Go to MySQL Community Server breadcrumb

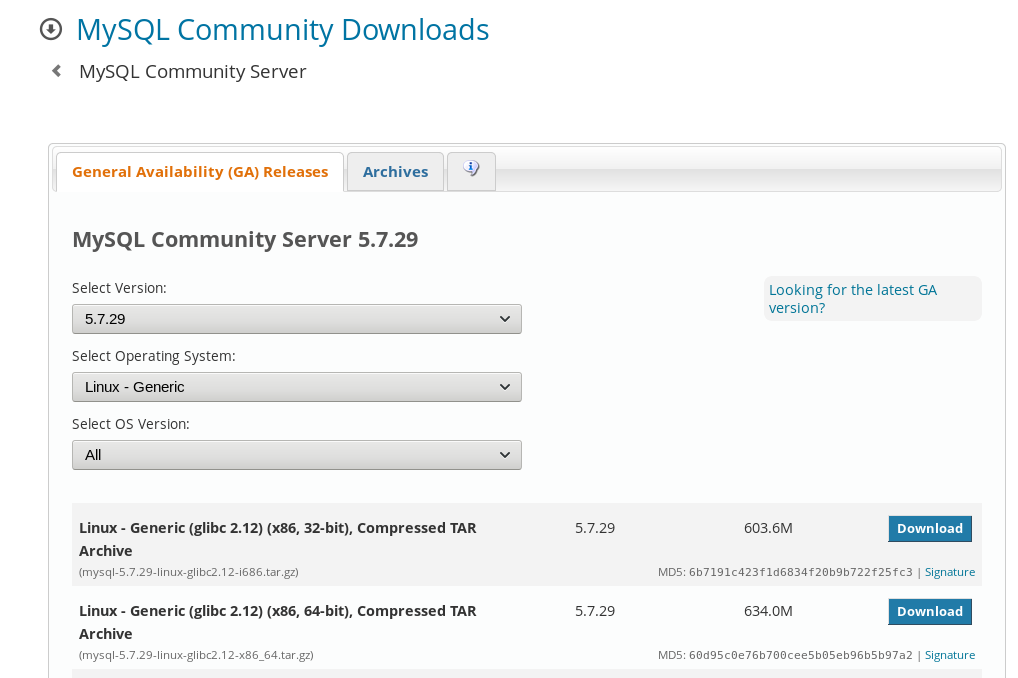tap(193, 71)
